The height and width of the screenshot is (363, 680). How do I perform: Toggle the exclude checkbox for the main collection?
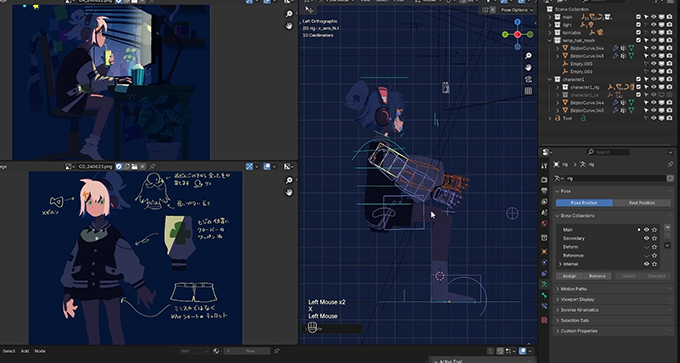pos(638,17)
